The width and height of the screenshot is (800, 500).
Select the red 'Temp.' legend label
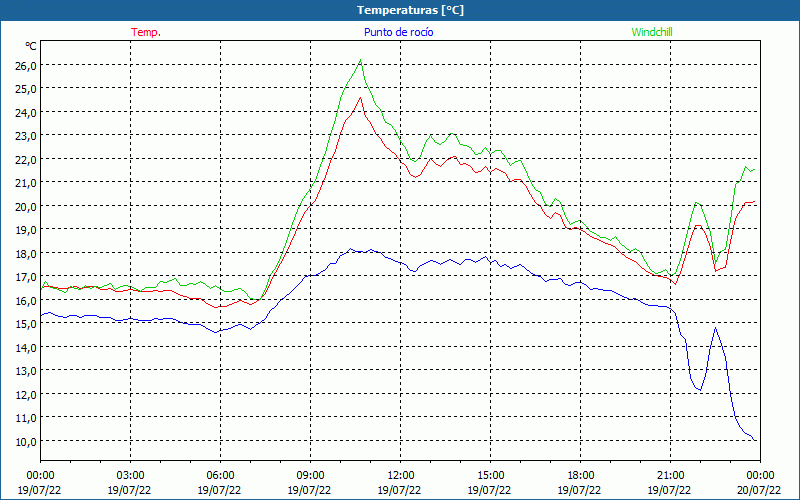(146, 32)
